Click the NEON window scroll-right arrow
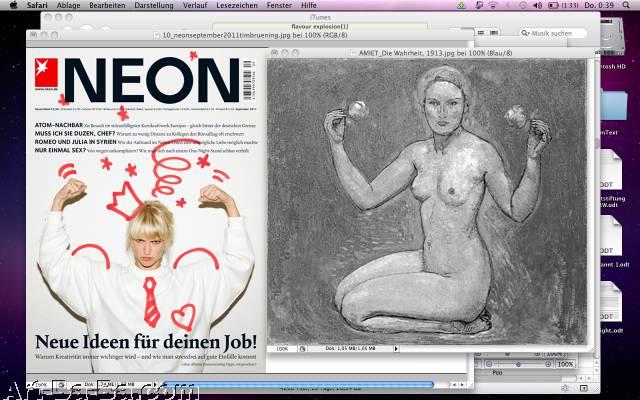Image resolution: width=640 pixels, height=400 pixels. pos(462,385)
